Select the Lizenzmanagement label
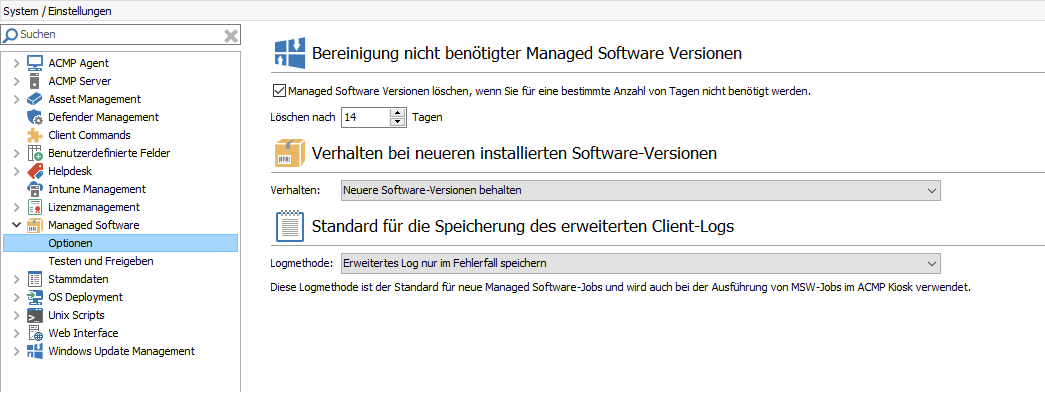 (94, 207)
